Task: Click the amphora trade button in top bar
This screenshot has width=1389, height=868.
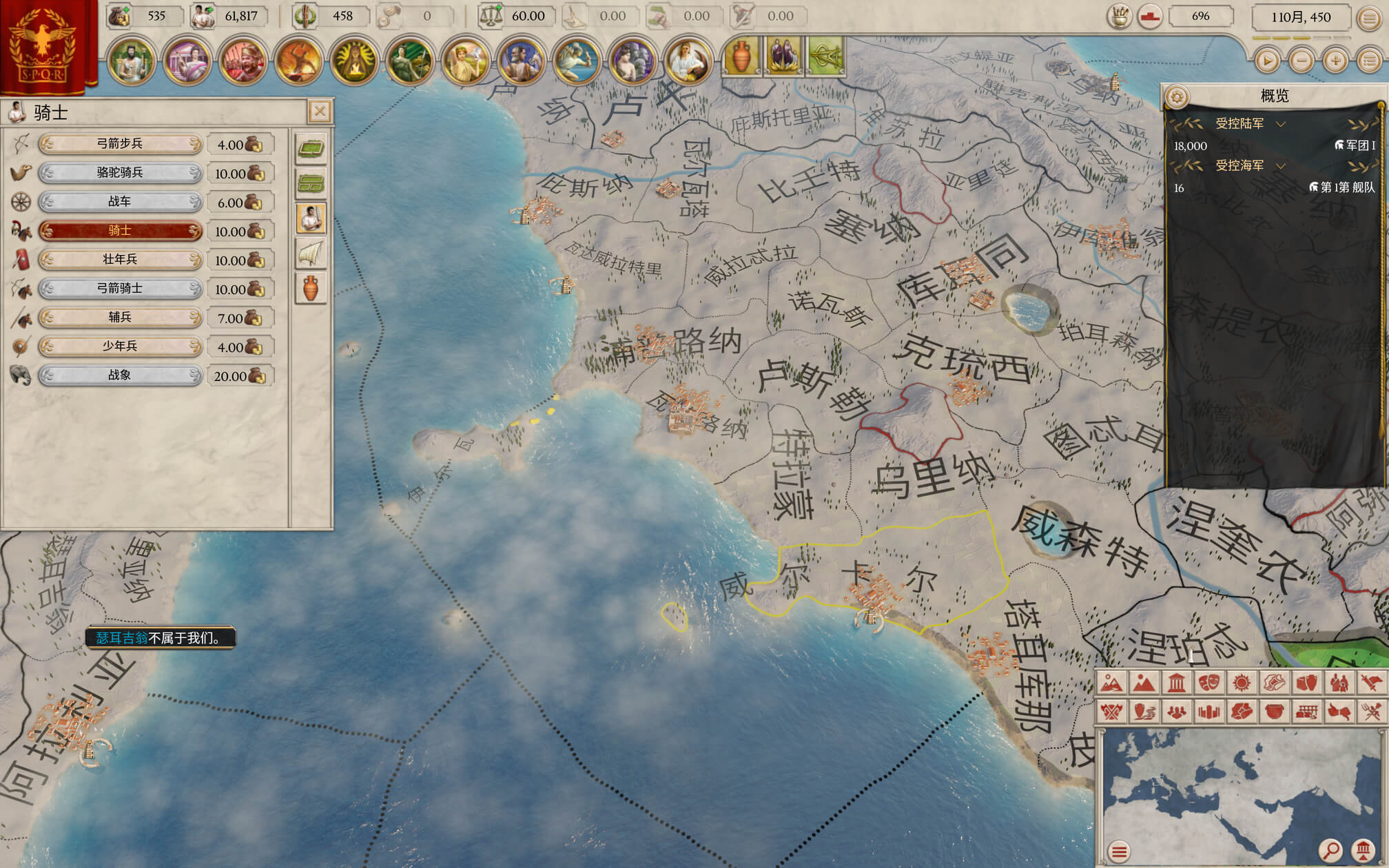Action: 741,56
